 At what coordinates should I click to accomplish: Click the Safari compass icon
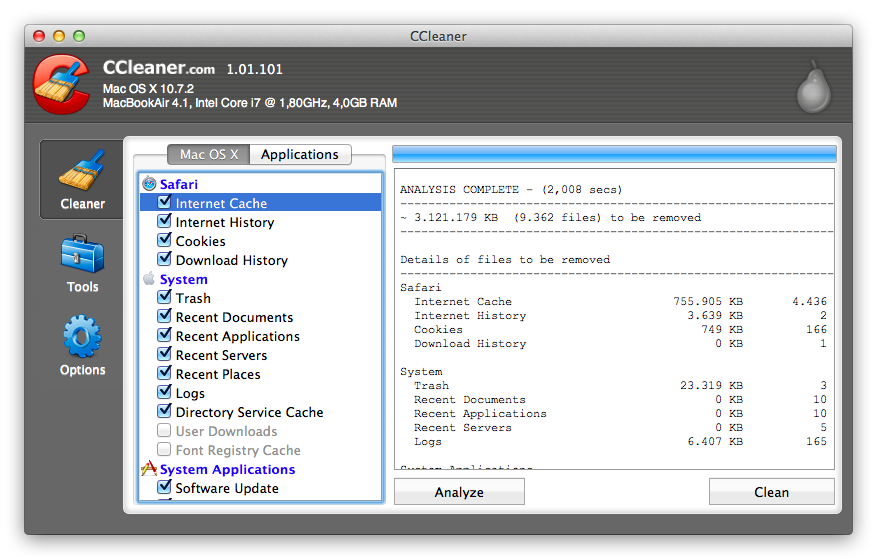(x=149, y=184)
